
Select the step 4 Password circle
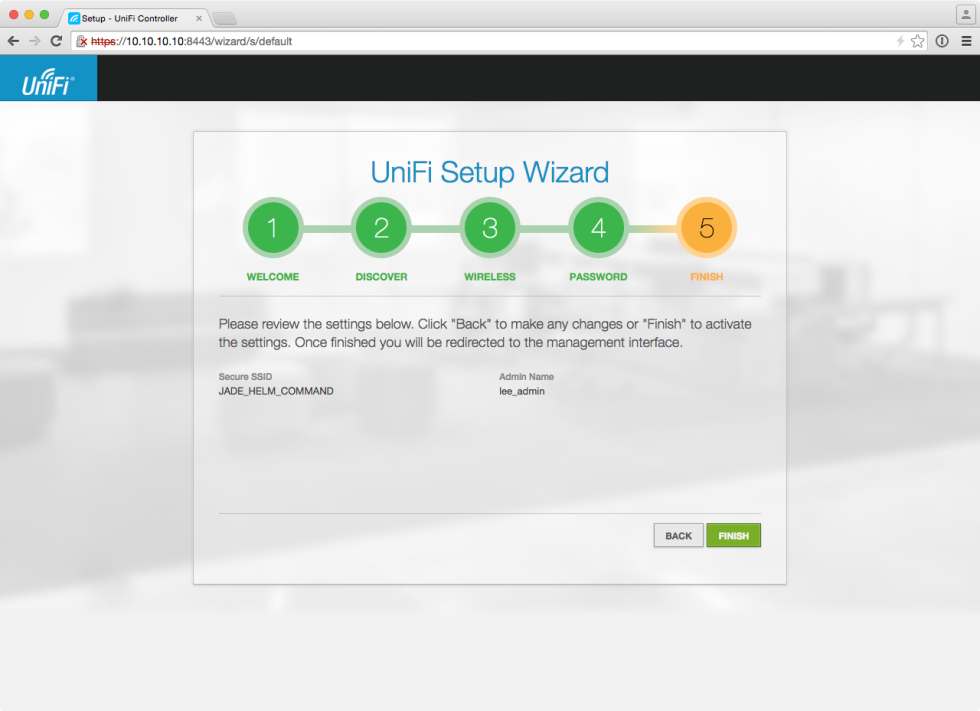[x=598, y=227]
